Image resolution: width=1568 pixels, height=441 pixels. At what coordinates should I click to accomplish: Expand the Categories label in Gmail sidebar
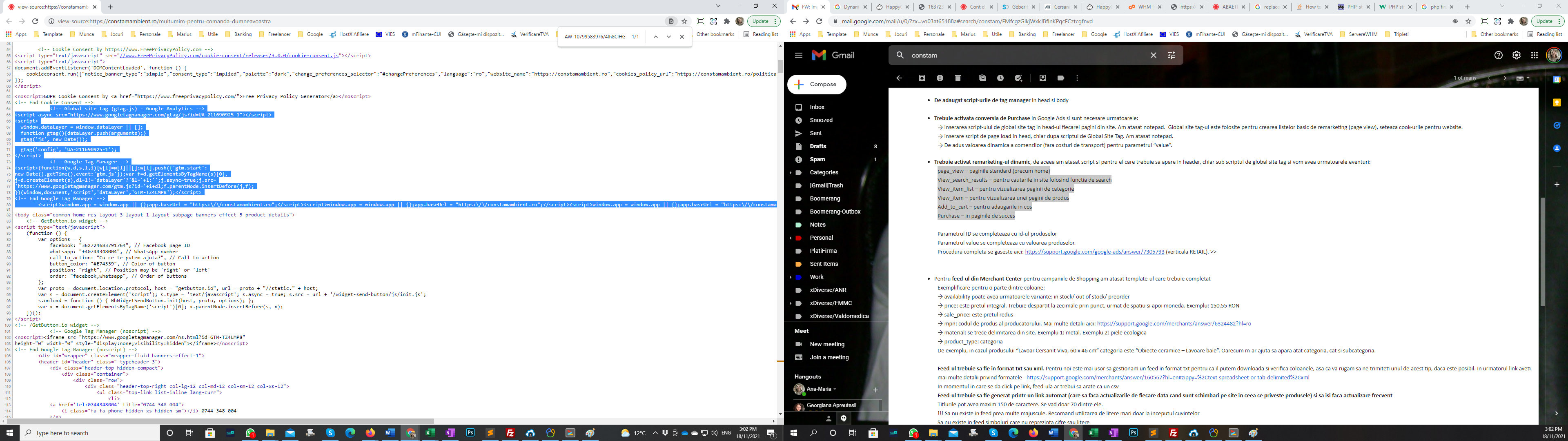(791, 172)
